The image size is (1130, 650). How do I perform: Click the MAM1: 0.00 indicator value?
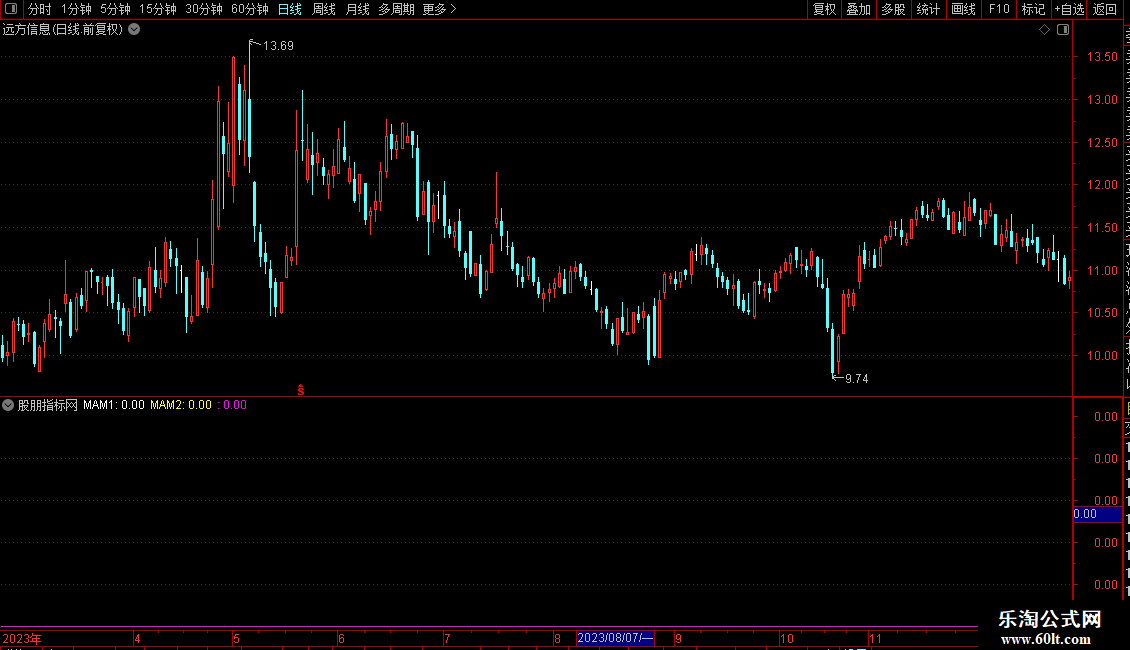click(114, 405)
